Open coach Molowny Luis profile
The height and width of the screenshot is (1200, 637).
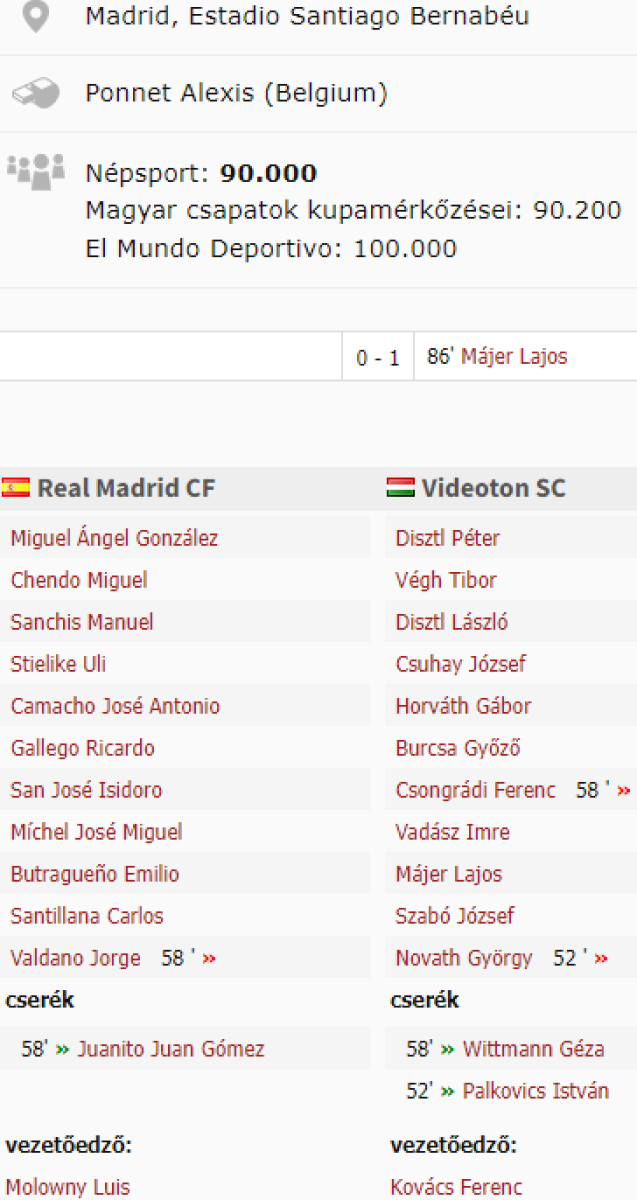pos(68,1188)
